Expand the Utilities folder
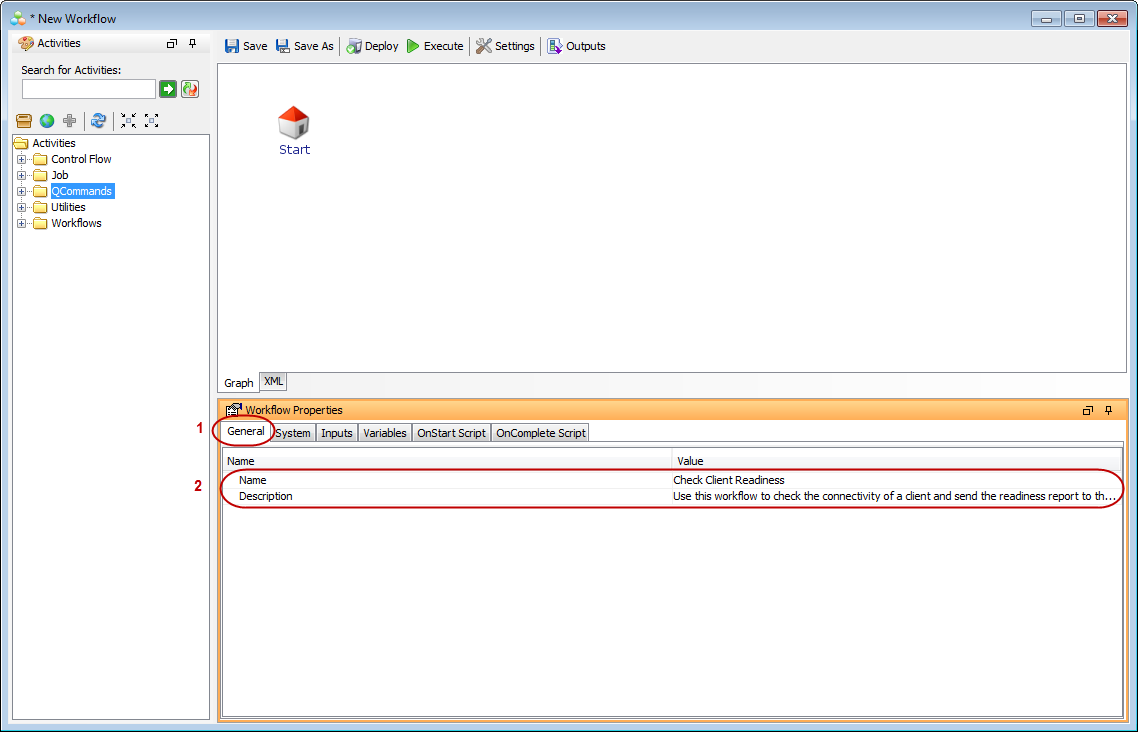Viewport: 1138px width, 732px height. pyautogui.click(x=21, y=207)
